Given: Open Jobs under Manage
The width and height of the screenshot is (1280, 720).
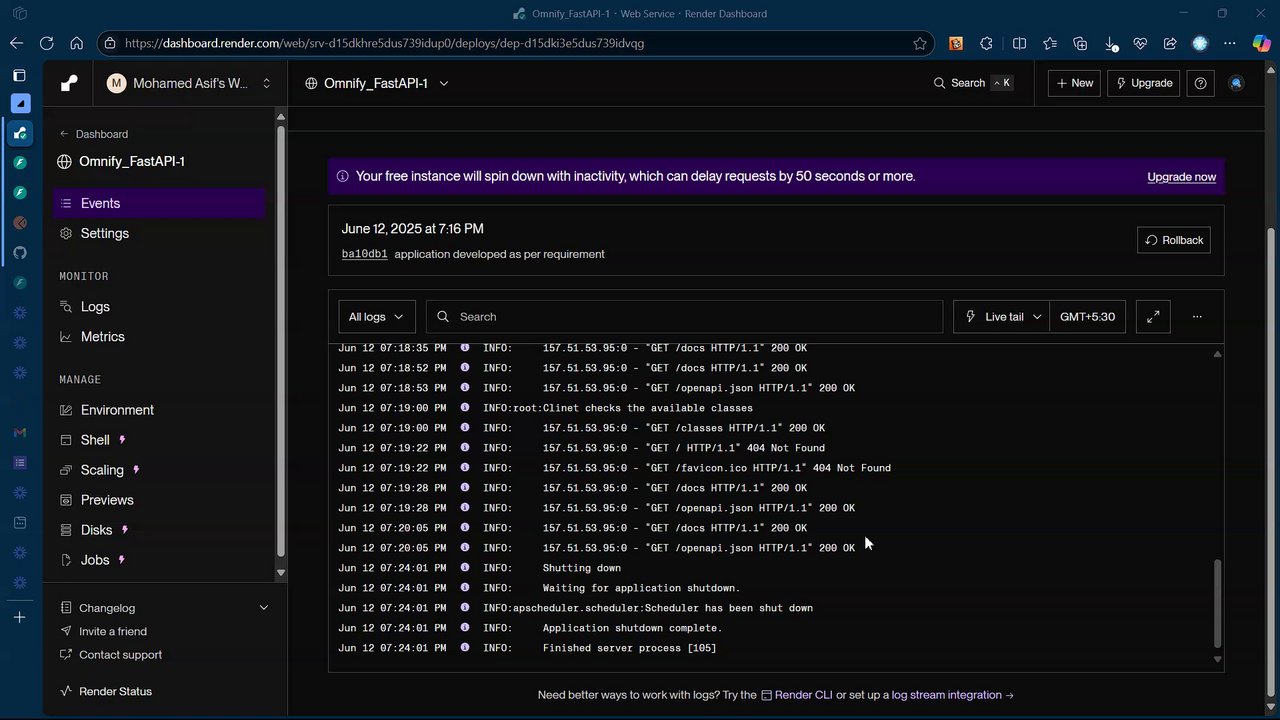Looking at the screenshot, I should 160,560.
